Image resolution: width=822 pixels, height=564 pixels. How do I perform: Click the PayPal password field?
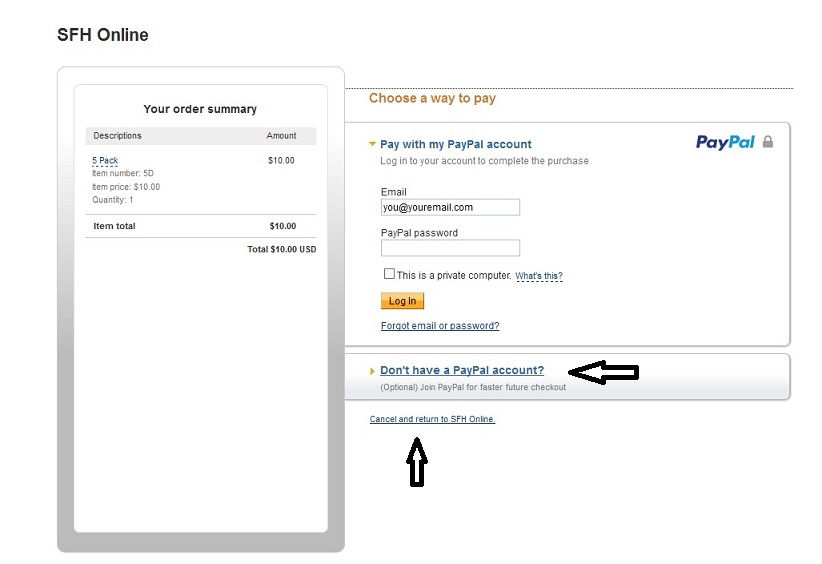click(x=450, y=248)
